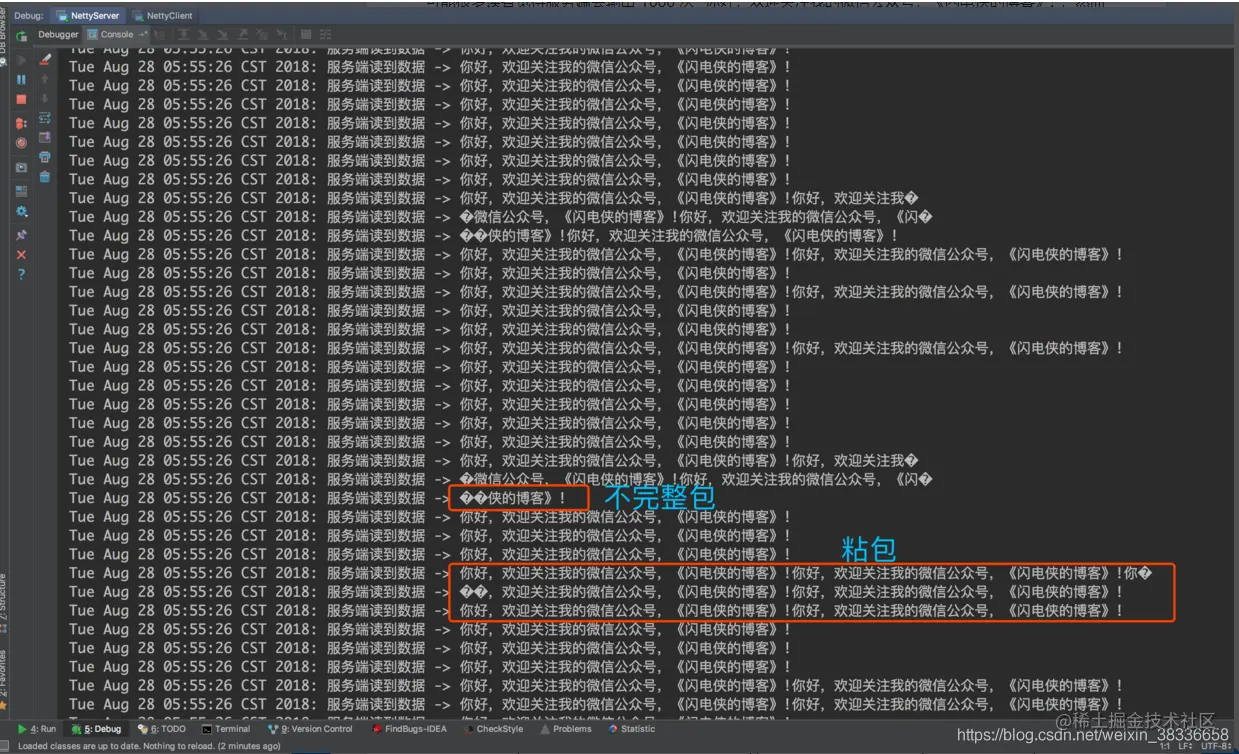Viewport: 1239px width, 754px height.
Task: Click the Force Step Into icon
Action: [x=222, y=35]
